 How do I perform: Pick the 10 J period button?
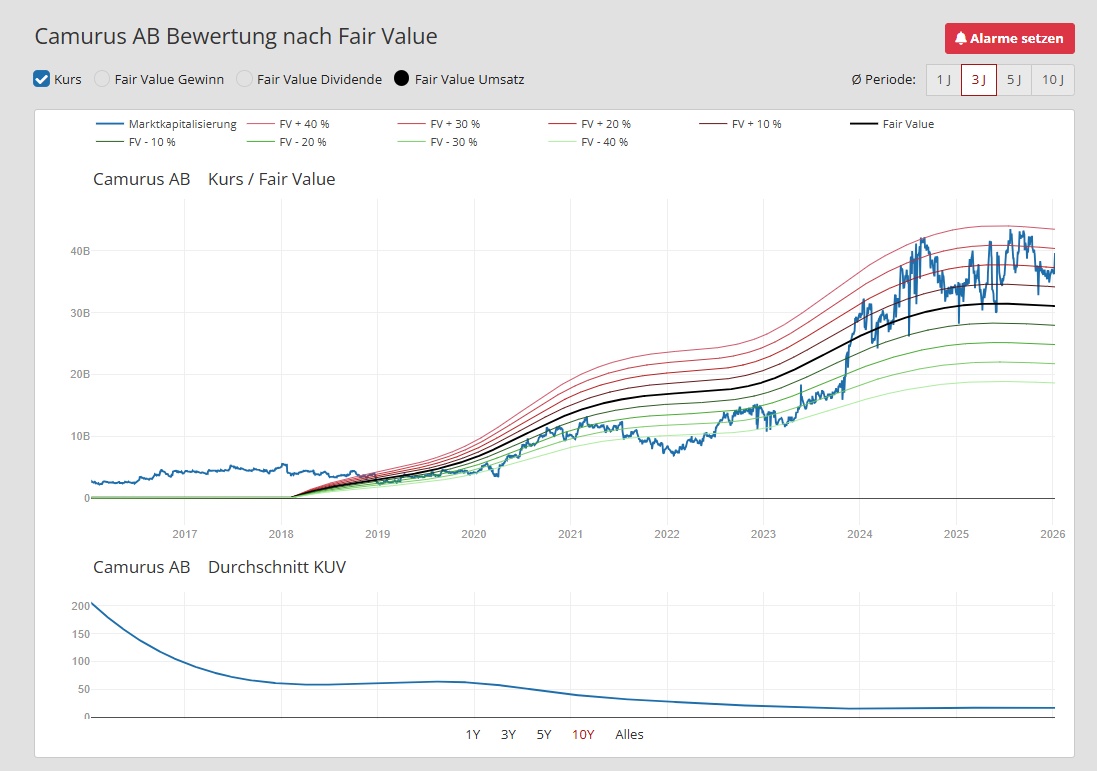[1052, 80]
